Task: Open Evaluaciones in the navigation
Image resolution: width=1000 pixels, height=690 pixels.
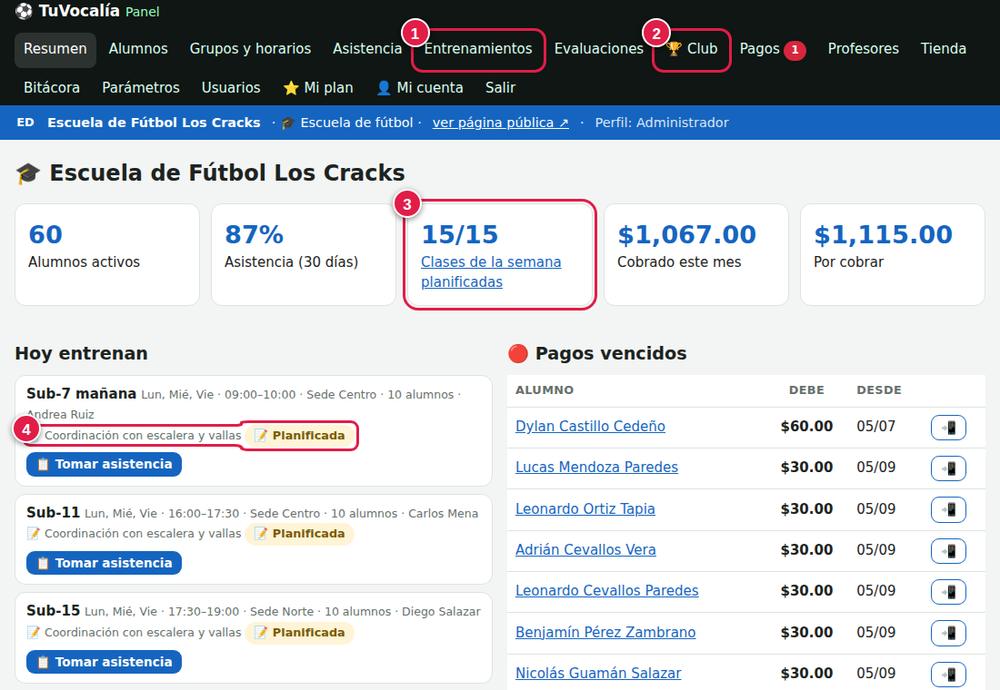Action: click(x=599, y=49)
